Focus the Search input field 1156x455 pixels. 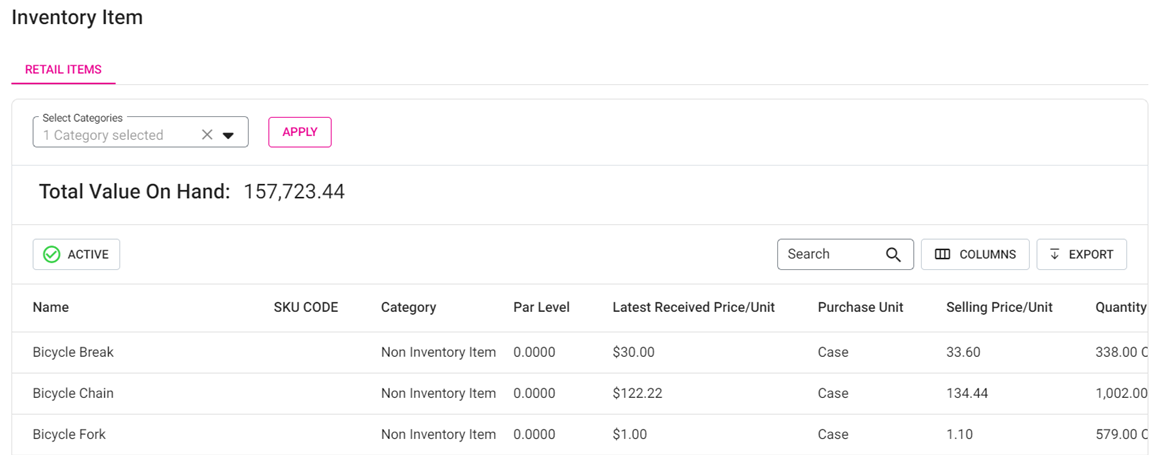pos(830,255)
